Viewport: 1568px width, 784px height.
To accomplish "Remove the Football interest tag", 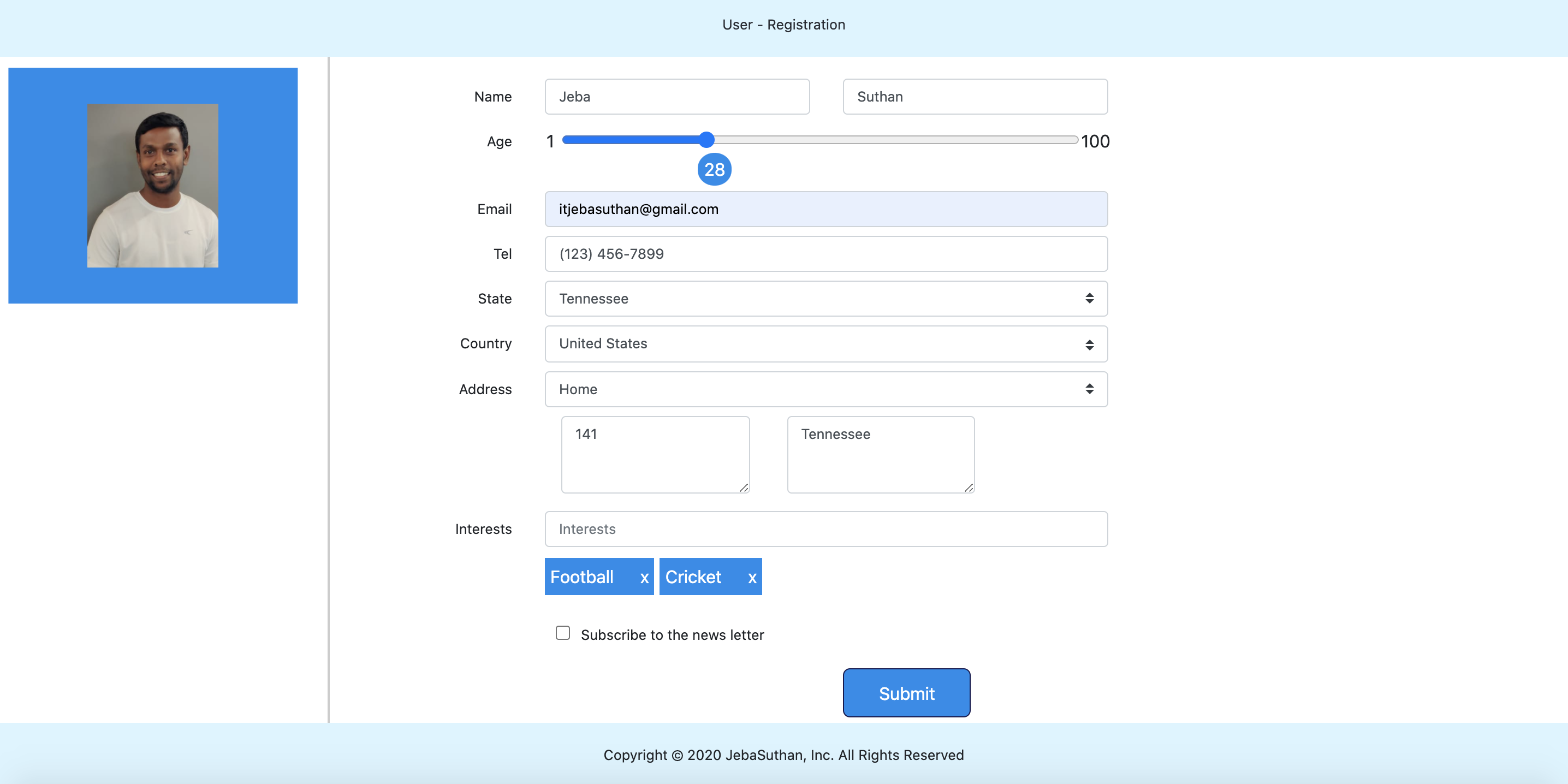I will coord(643,577).
